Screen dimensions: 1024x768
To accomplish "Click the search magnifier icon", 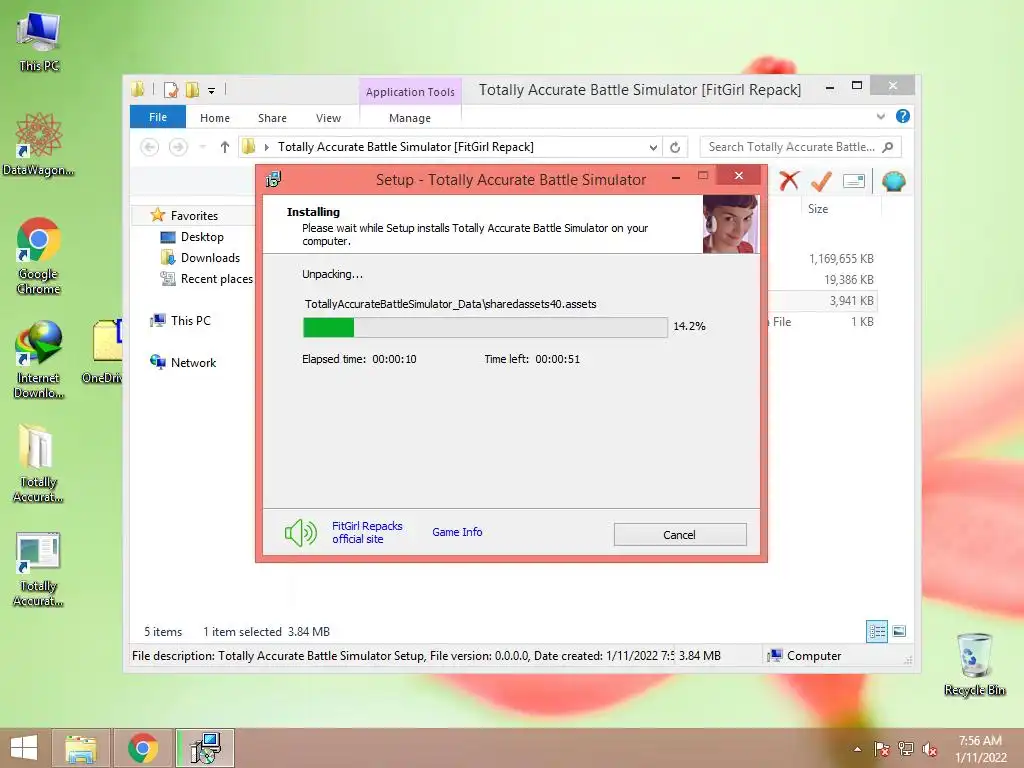I will click(x=888, y=147).
